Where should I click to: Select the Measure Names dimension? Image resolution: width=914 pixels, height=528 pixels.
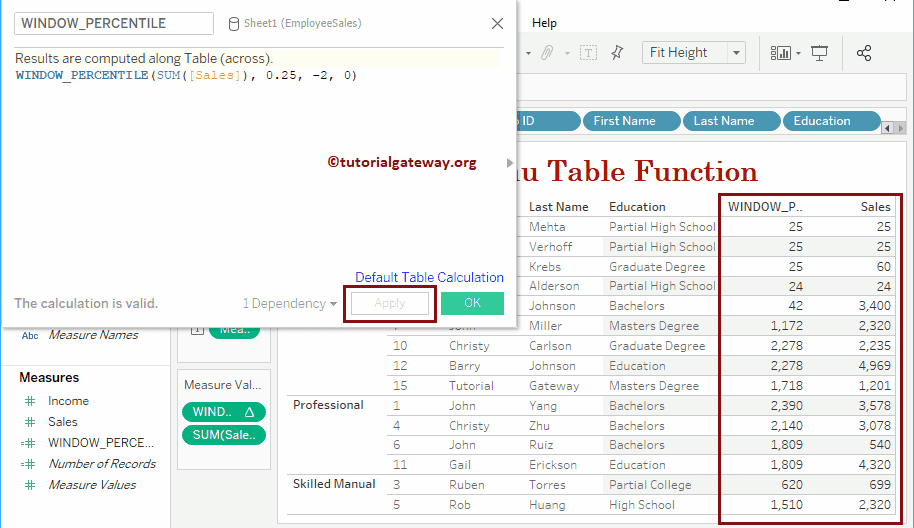tap(93, 335)
